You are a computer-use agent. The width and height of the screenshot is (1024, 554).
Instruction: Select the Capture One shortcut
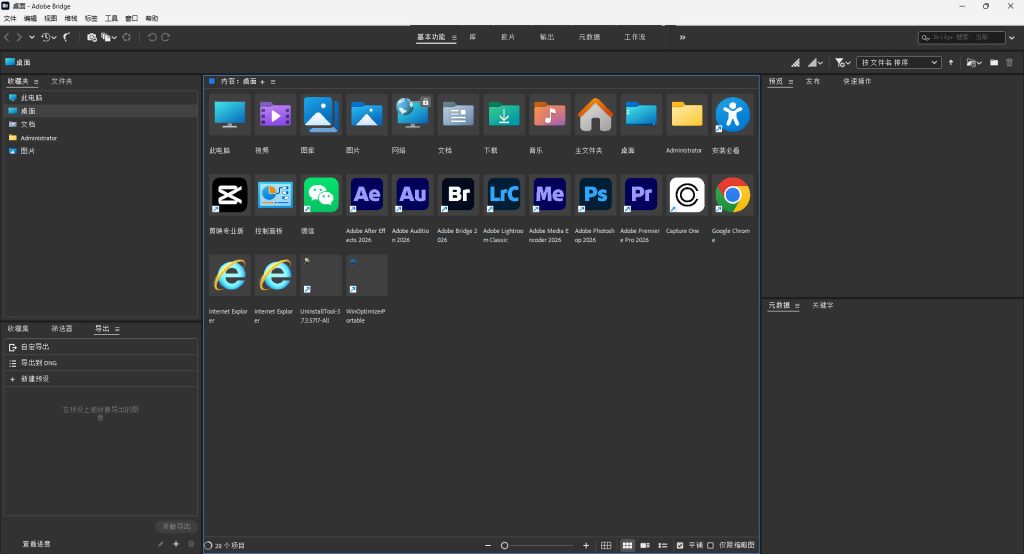tap(687, 195)
